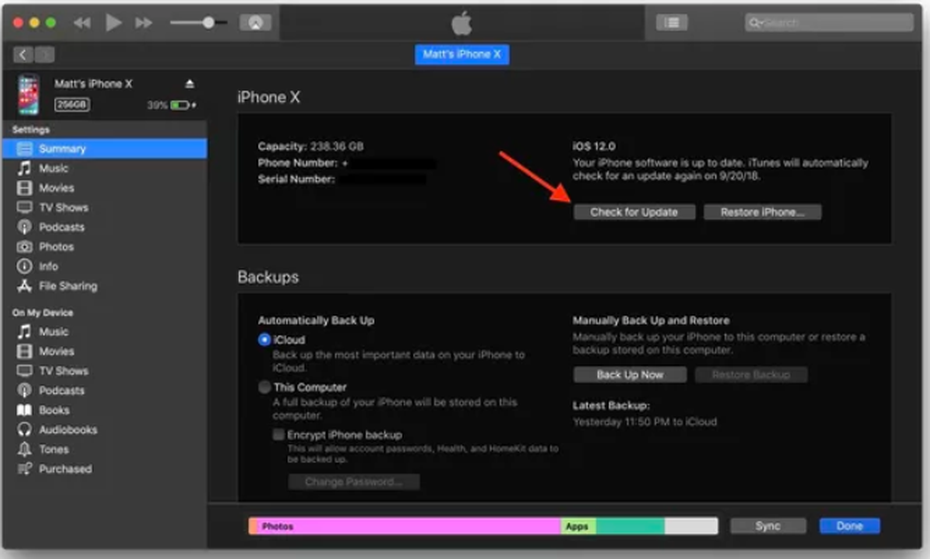Click Capacity 238.36 GB text
Screen dimensions: 930x559
pos(311,146)
